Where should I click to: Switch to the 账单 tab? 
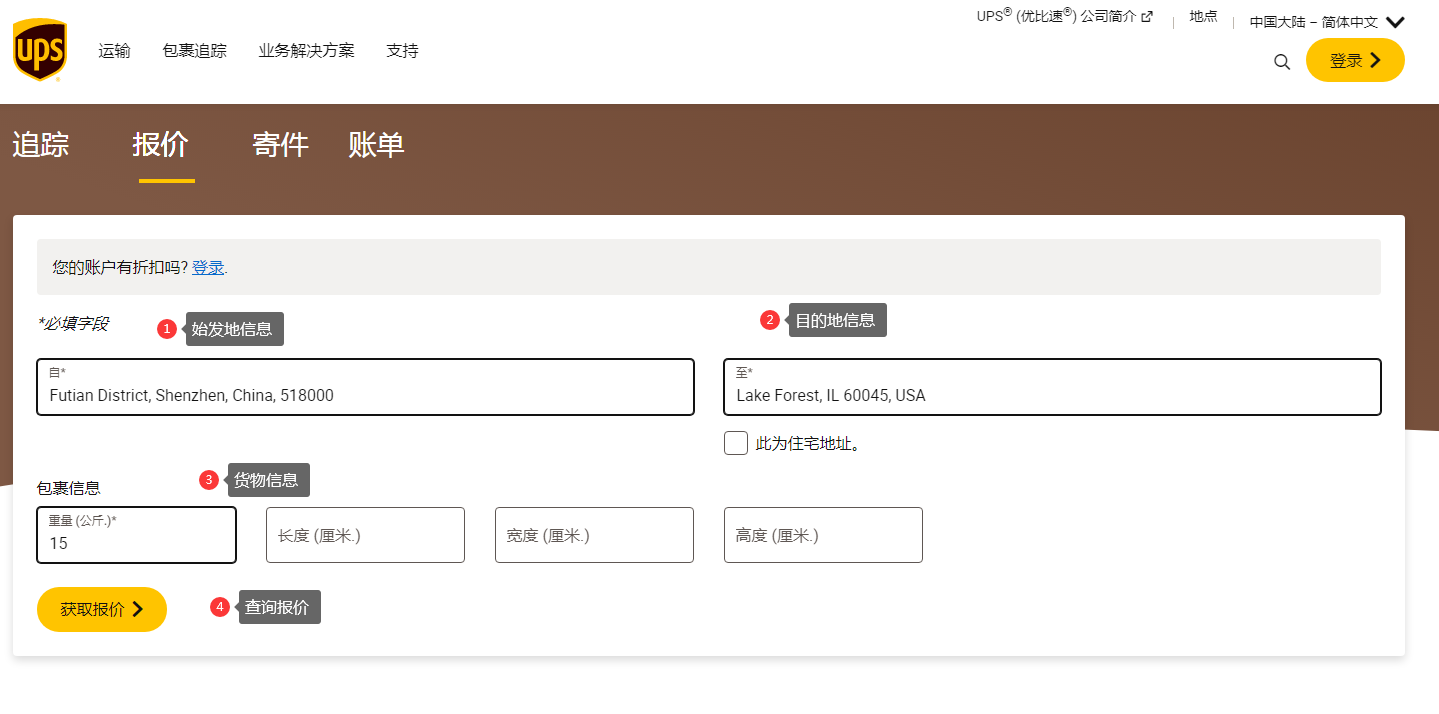pos(376,145)
